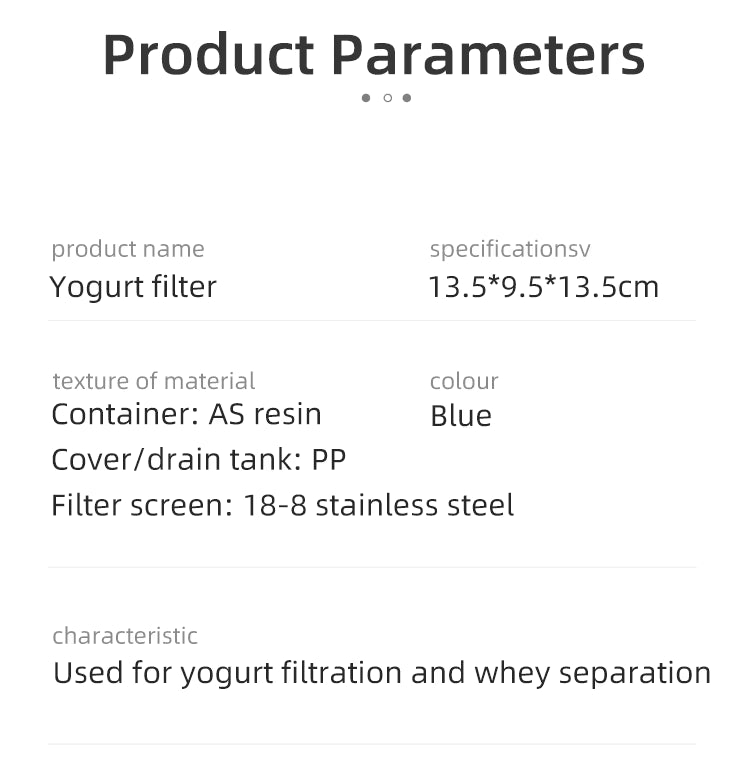This screenshot has height=783, width=750.
Task: Click the left dot under the title
Action: coord(366,98)
